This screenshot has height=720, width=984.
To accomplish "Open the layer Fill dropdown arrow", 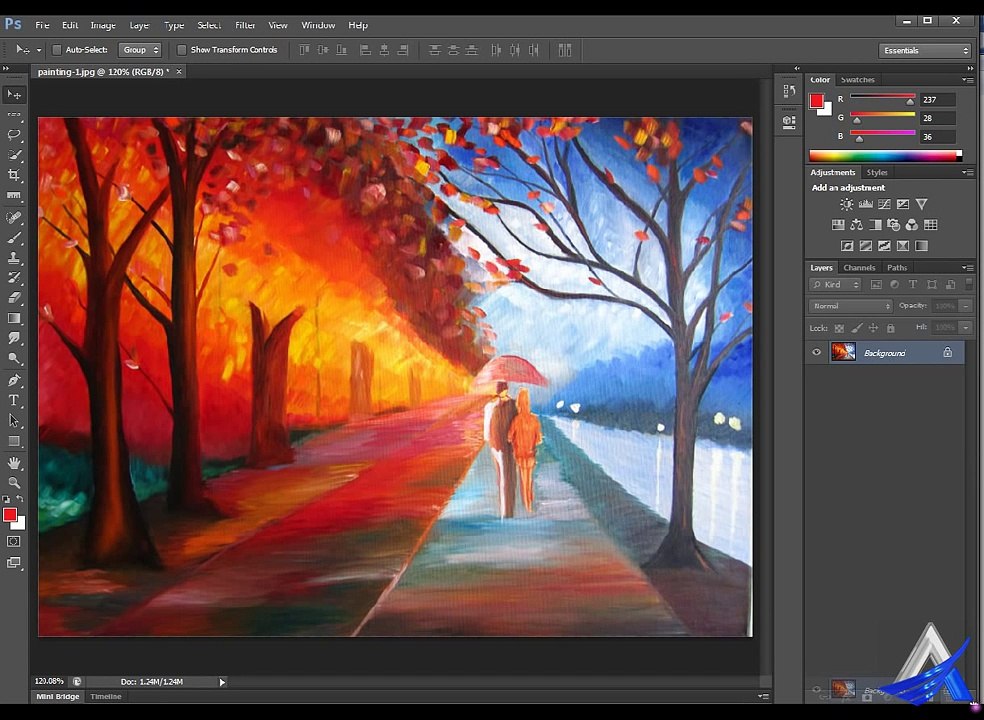I will (966, 327).
